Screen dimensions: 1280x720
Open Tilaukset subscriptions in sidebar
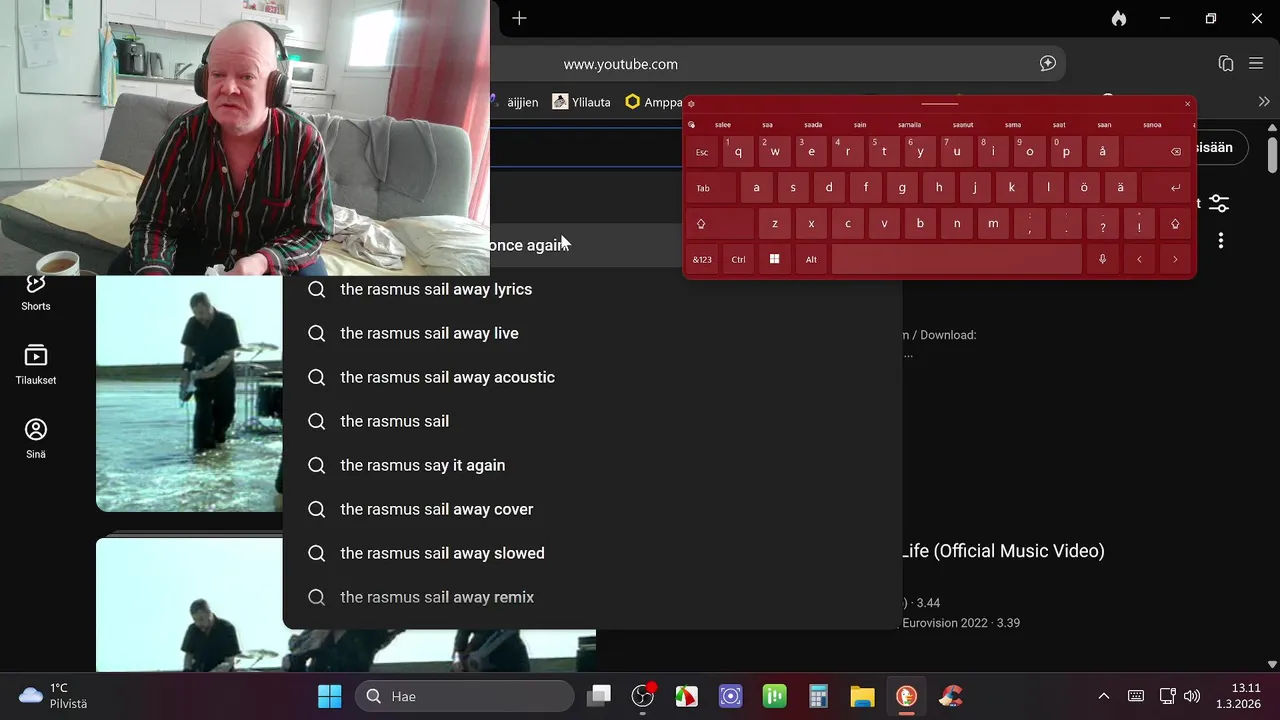[x=36, y=365]
